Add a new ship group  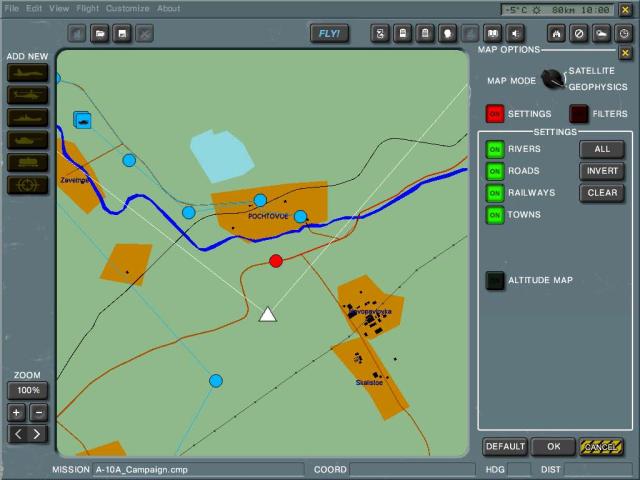[27, 117]
